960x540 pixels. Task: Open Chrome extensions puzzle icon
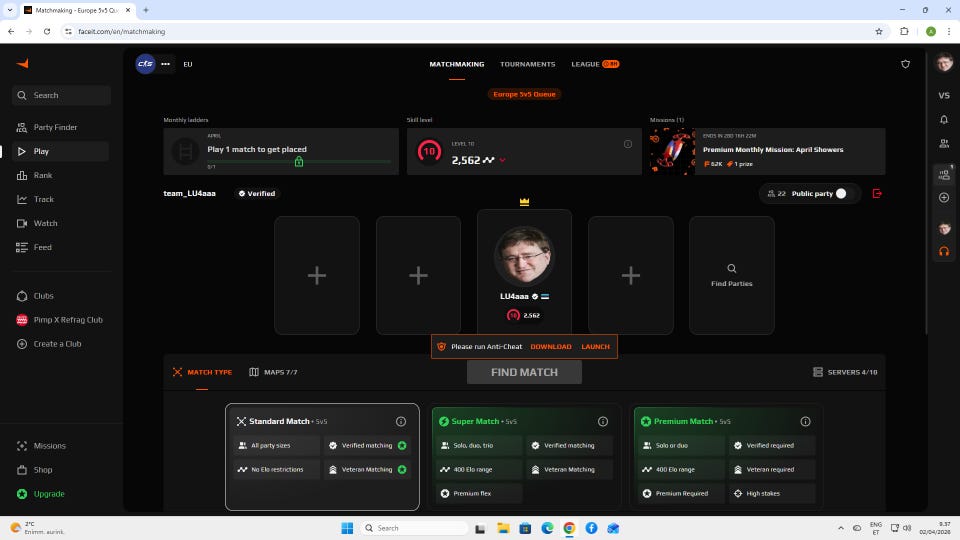904,31
